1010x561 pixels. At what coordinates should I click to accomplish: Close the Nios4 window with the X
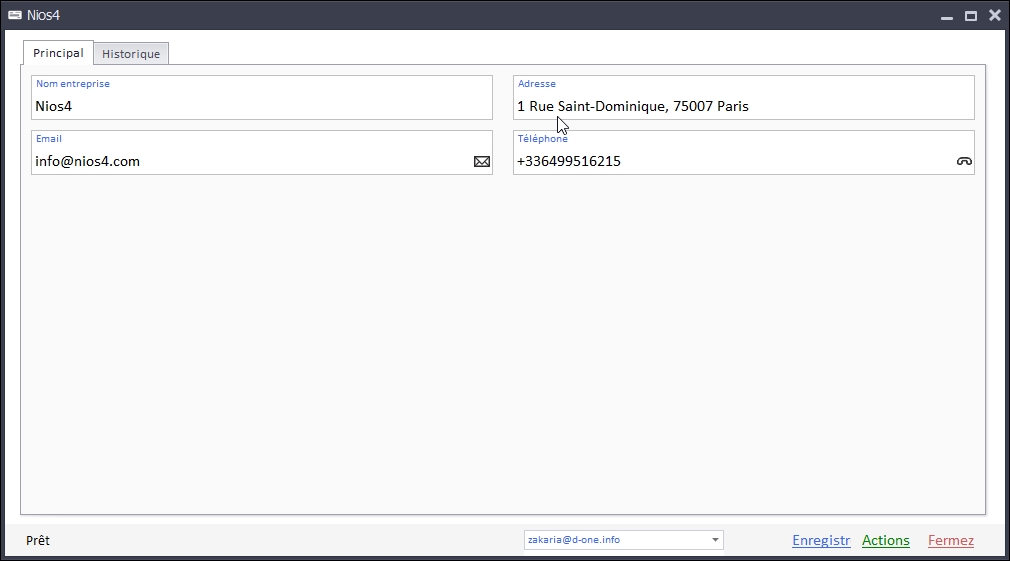[x=994, y=15]
